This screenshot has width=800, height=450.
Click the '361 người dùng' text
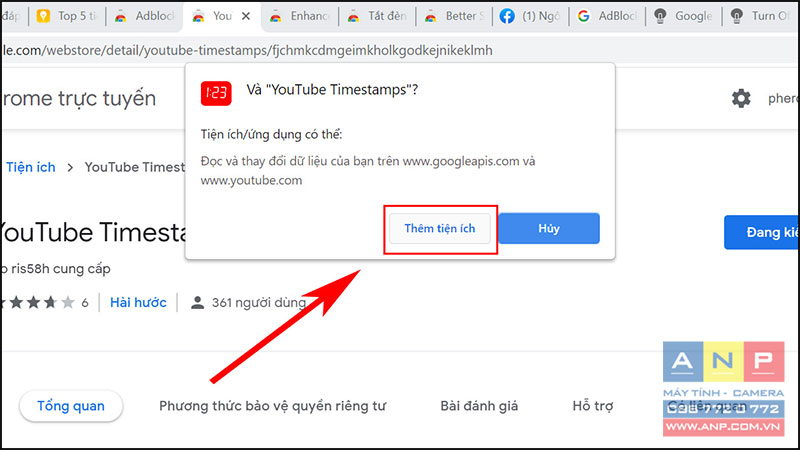point(259,303)
